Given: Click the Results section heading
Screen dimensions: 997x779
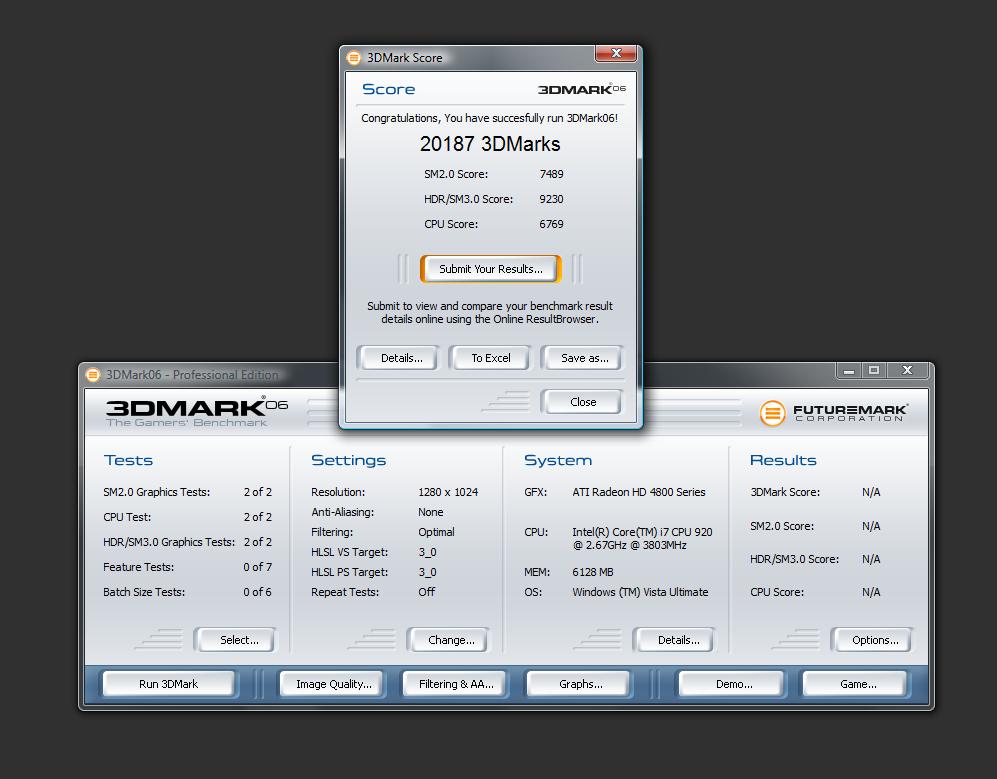Looking at the screenshot, I should pos(783,460).
